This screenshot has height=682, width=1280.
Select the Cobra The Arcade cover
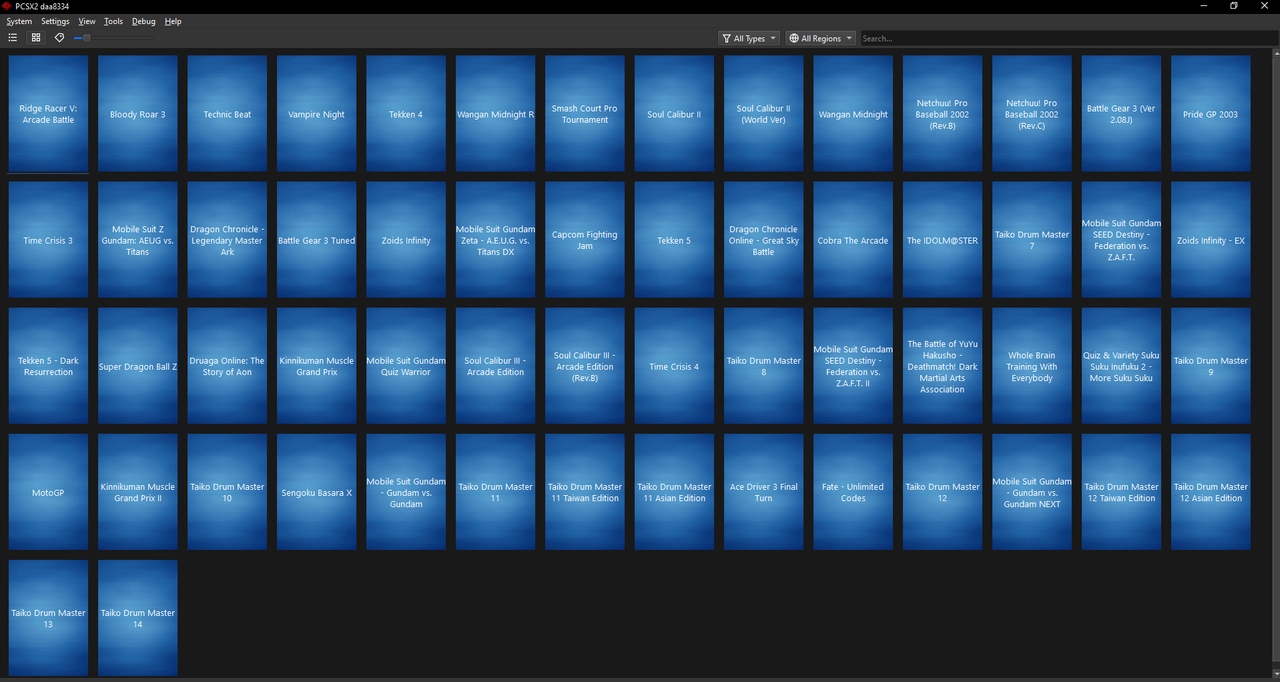point(853,240)
